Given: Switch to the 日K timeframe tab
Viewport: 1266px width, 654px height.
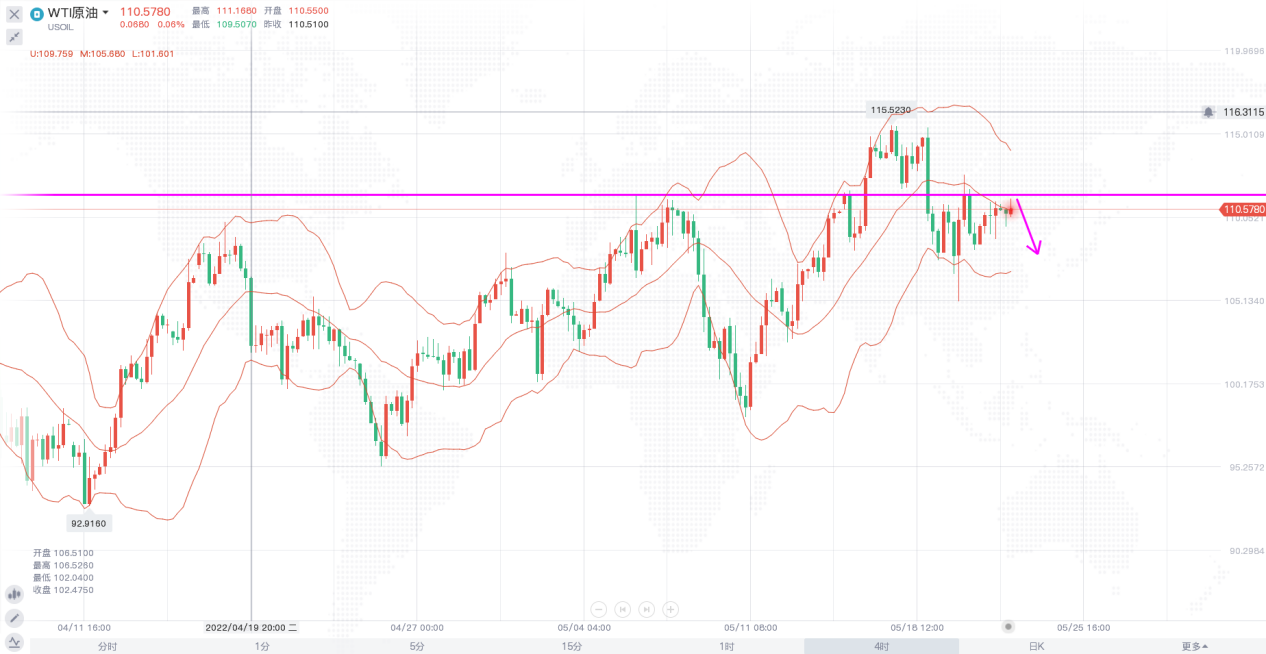Looking at the screenshot, I should [x=1036, y=646].
